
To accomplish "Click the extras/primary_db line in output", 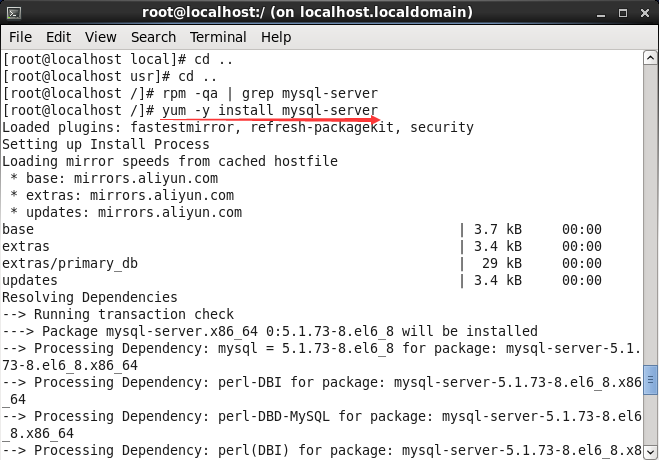I will coord(70,263).
